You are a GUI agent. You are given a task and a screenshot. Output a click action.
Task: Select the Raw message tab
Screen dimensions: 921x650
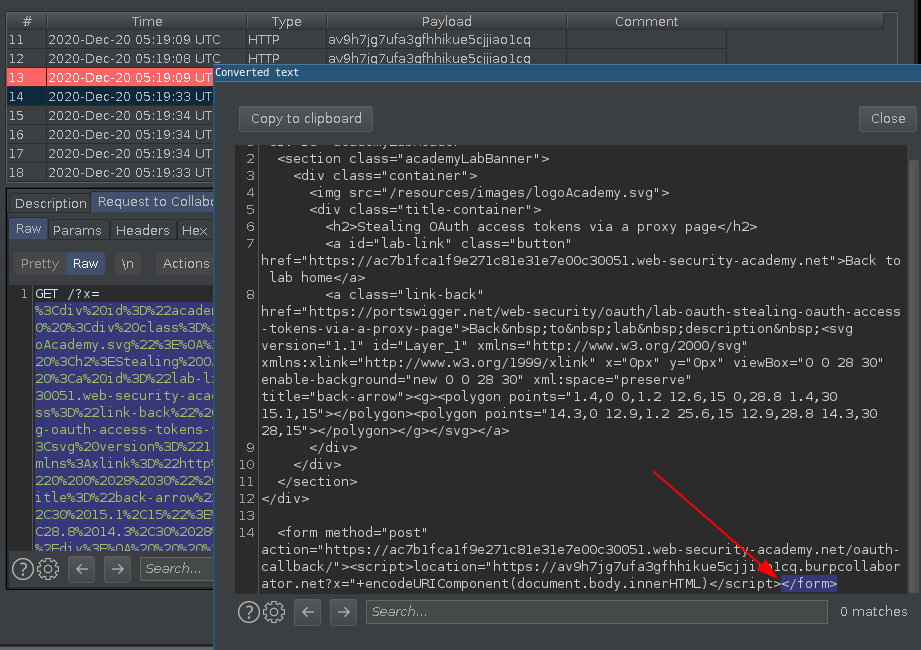point(28,229)
